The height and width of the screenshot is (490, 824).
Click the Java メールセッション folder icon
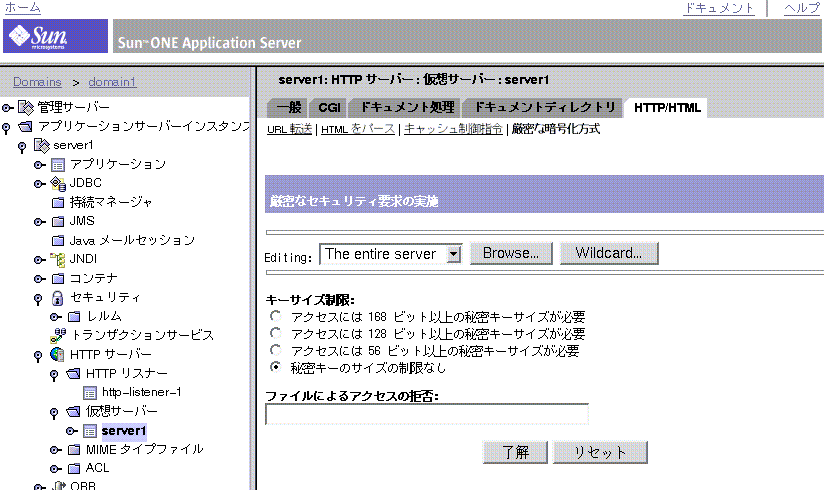coord(58,241)
